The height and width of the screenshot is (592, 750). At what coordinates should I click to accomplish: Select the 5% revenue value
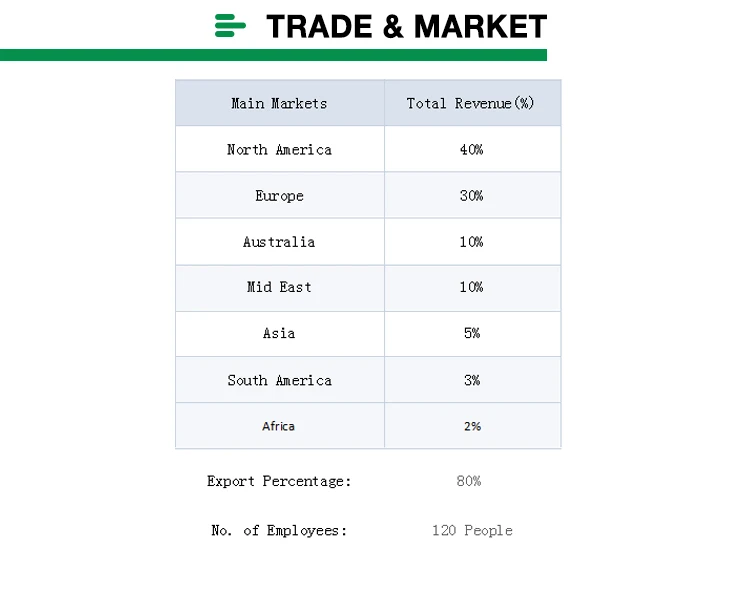[x=472, y=333]
